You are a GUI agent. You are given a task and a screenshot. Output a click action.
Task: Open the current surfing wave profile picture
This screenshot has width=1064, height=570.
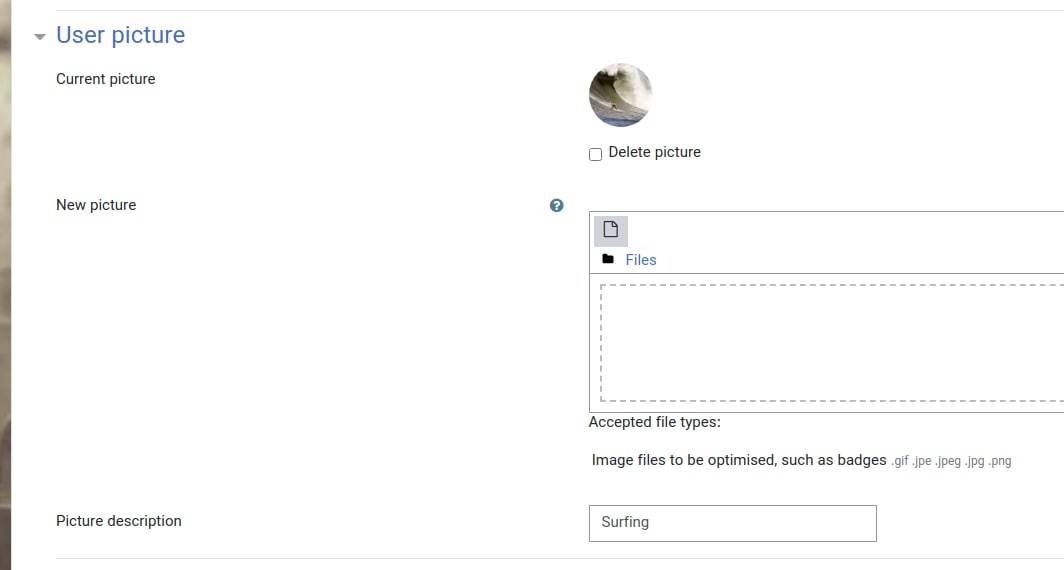coord(620,95)
